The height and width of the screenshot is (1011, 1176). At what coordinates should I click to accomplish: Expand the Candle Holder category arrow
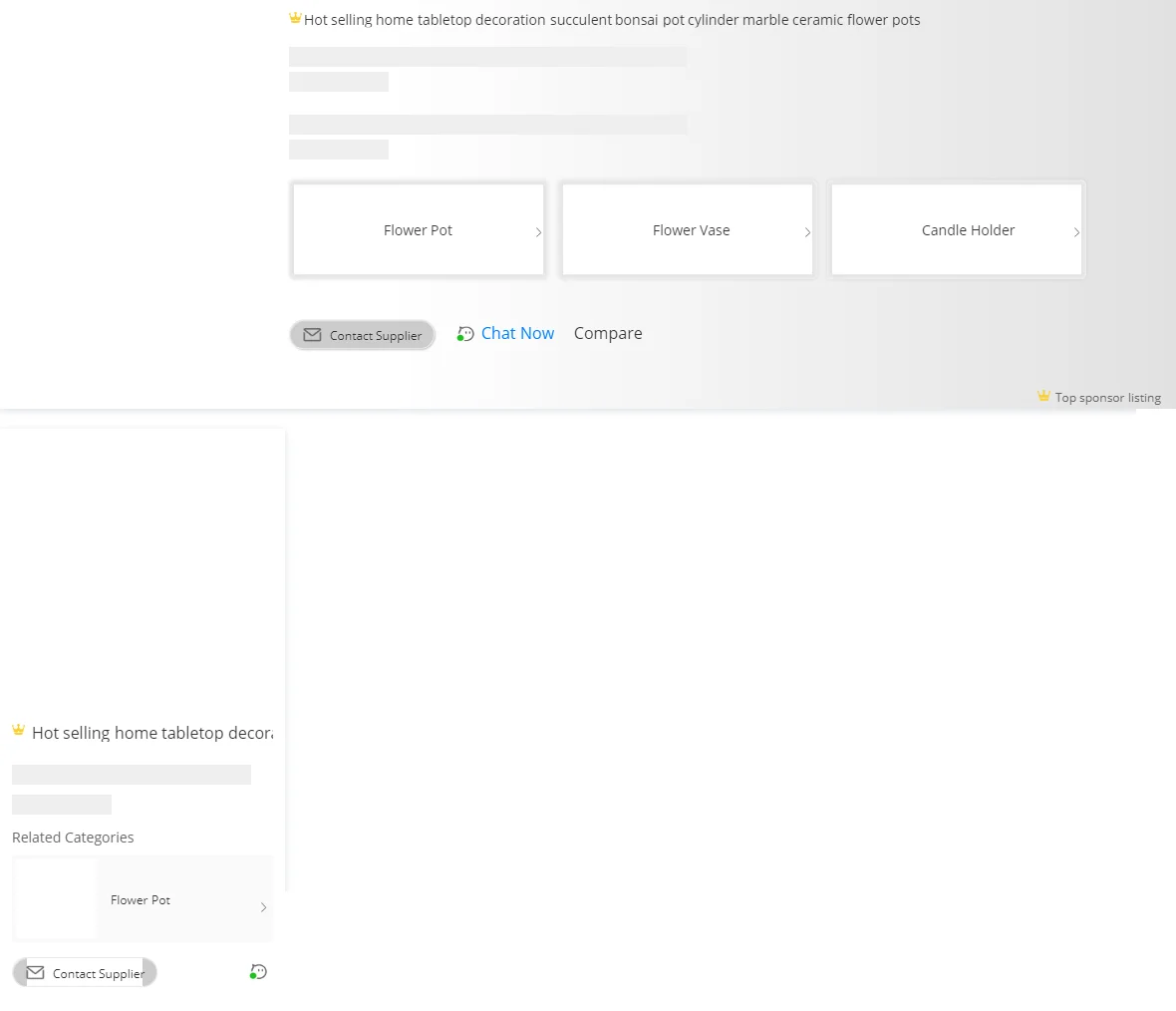coord(1076,232)
